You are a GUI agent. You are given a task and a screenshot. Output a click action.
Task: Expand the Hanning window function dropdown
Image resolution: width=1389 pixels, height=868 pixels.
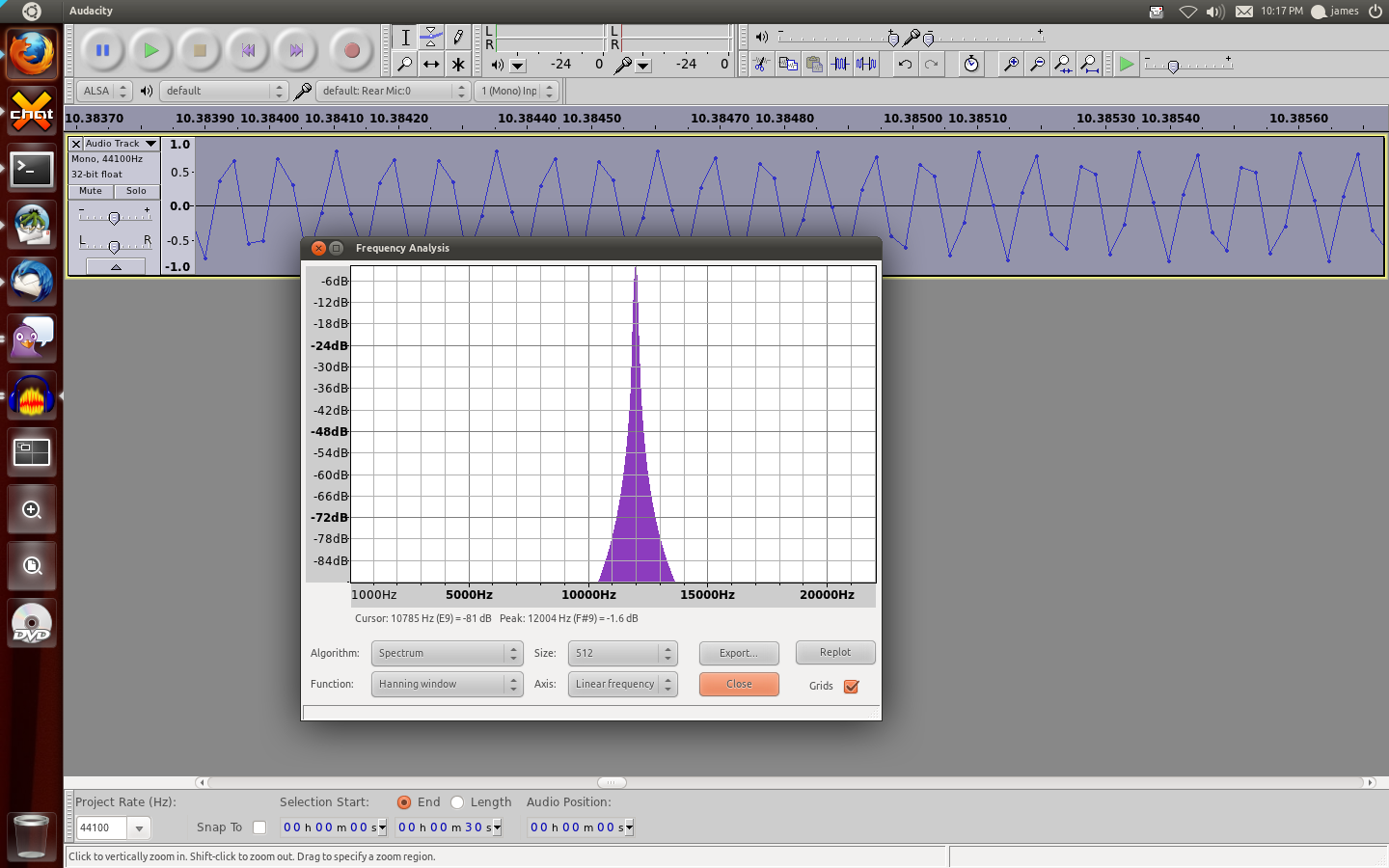pyautogui.click(x=447, y=684)
